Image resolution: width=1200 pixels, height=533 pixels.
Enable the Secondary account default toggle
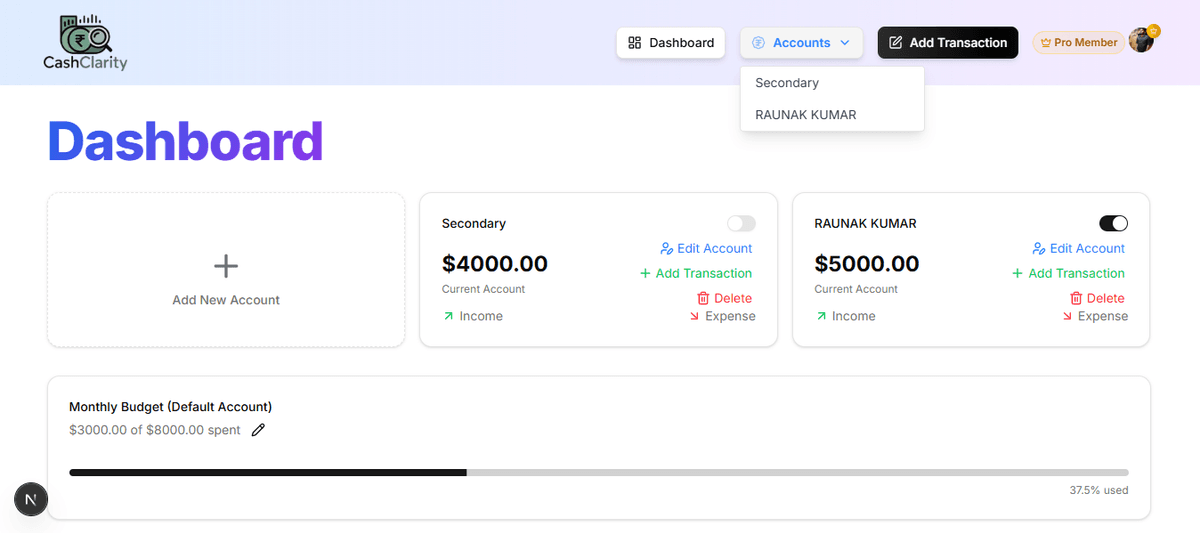(x=741, y=223)
